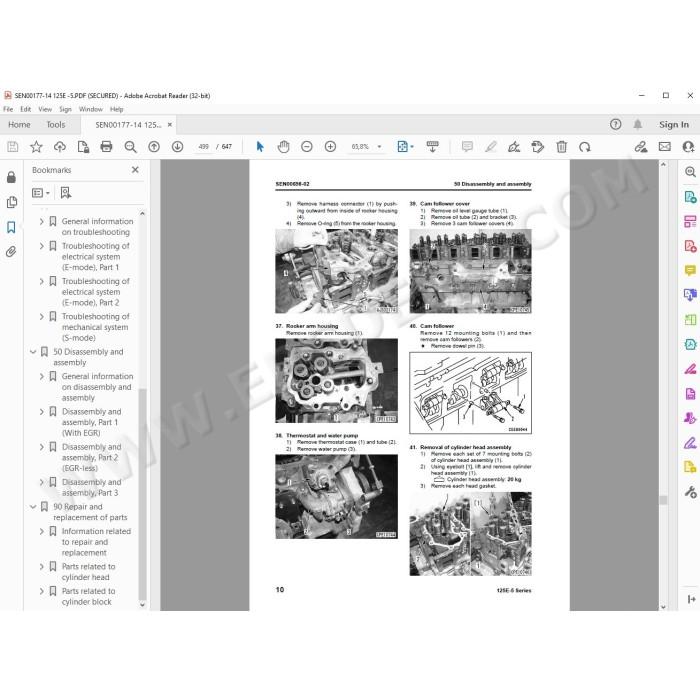Image resolution: width=700 pixels, height=700 pixels.
Task: Open Parts related to cylinder block bookmark
Action: tap(88, 596)
